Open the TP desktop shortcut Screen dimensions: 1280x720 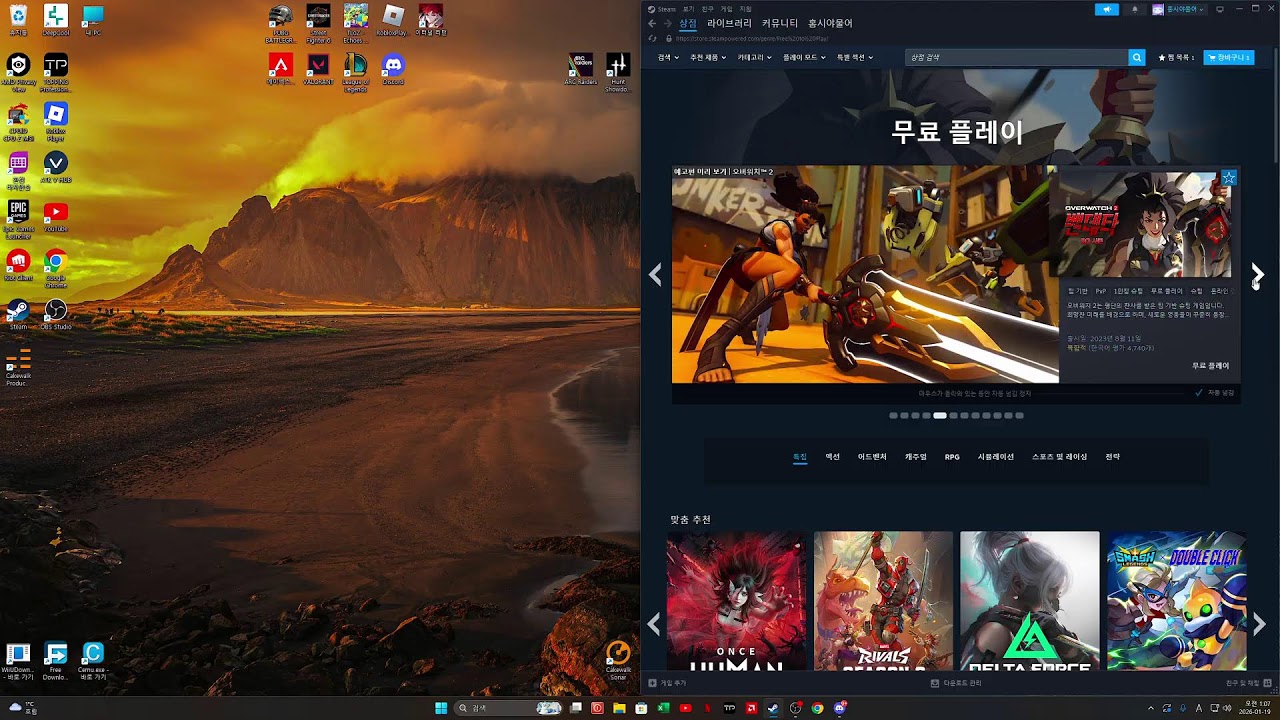56,72
